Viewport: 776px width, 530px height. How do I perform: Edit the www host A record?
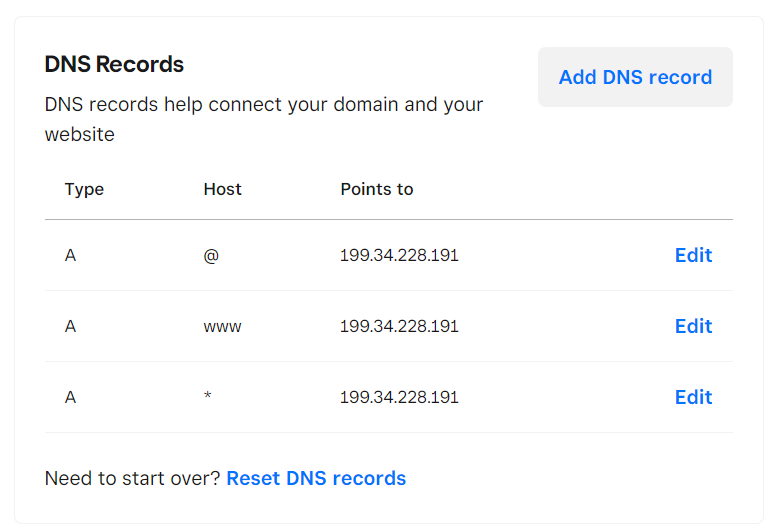[x=693, y=326]
